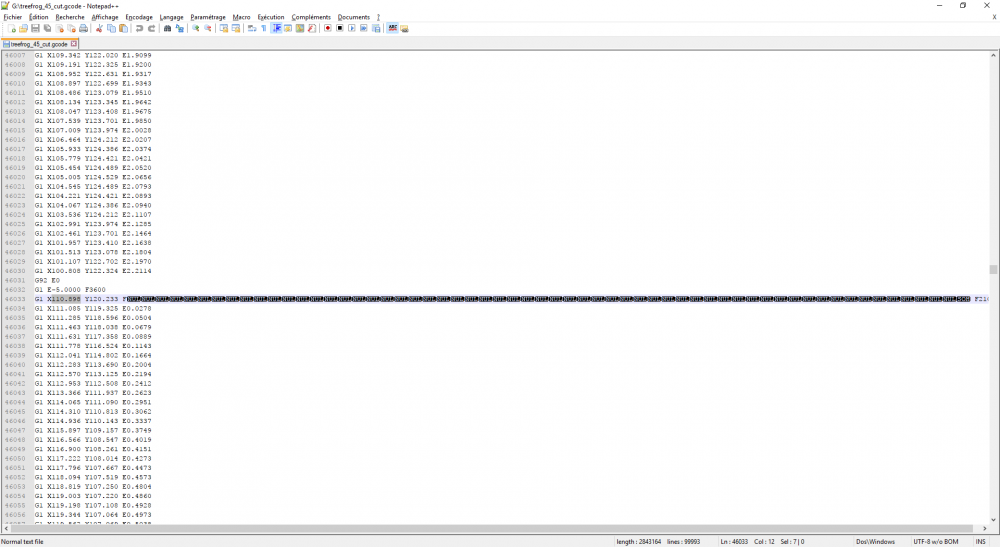This screenshot has width=1000, height=547.
Task: Click the vertical scrollbar up arrow
Action: (x=993, y=55)
